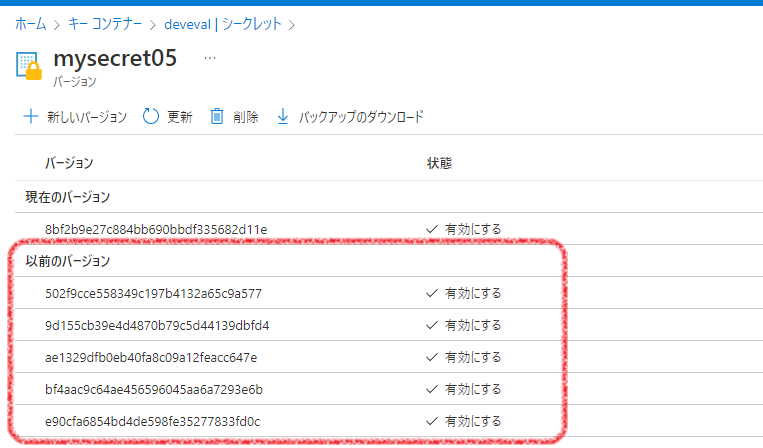Navigate to キー コンテナー breadcrumb

(x=106, y=23)
